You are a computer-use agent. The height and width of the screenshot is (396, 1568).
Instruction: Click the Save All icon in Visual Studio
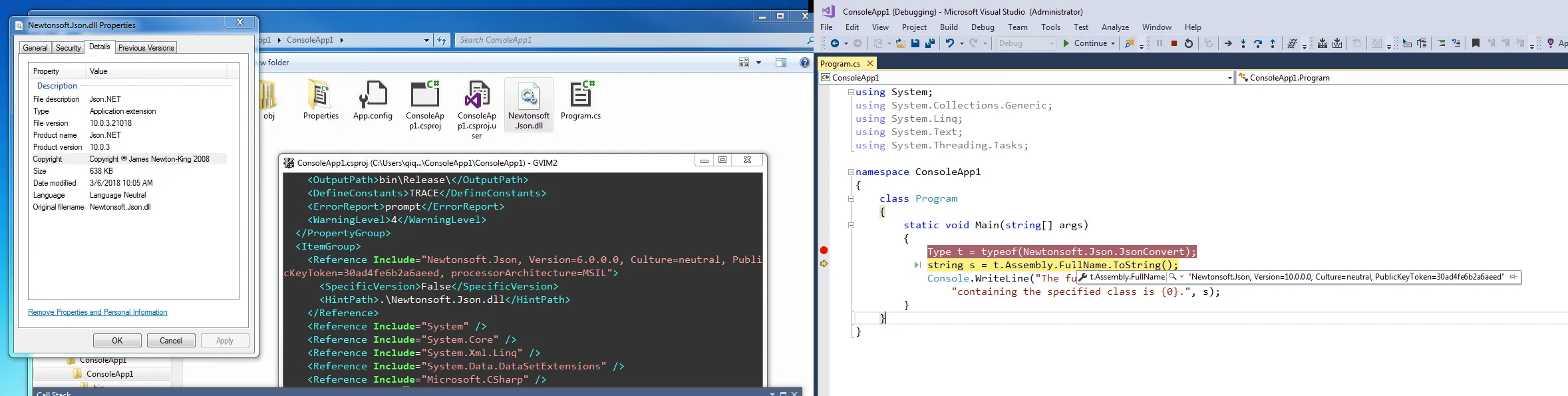coord(930,43)
